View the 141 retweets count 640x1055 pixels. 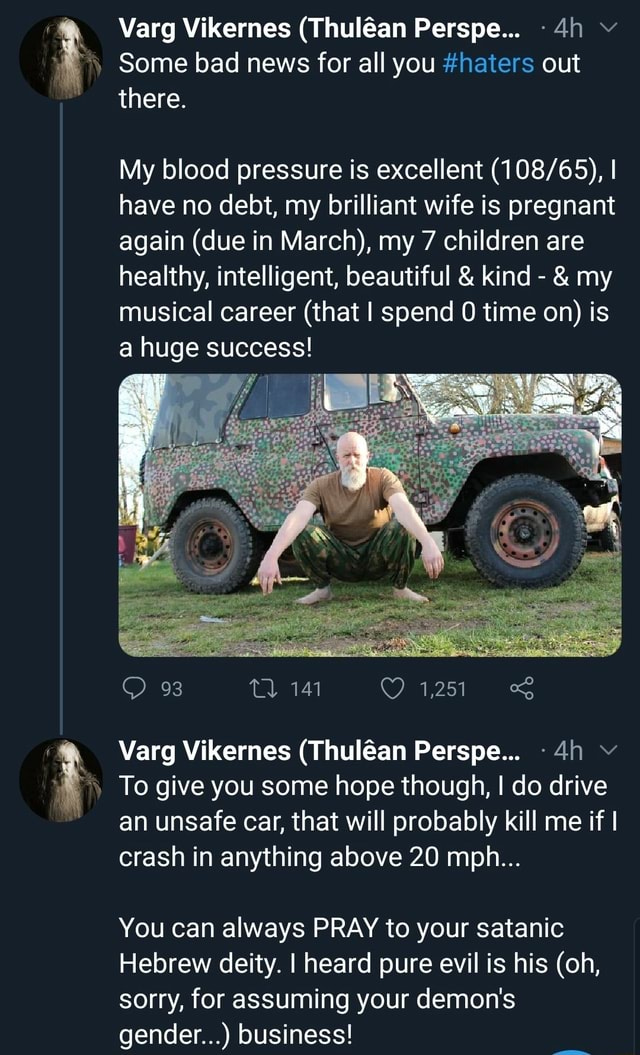pos(306,689)
